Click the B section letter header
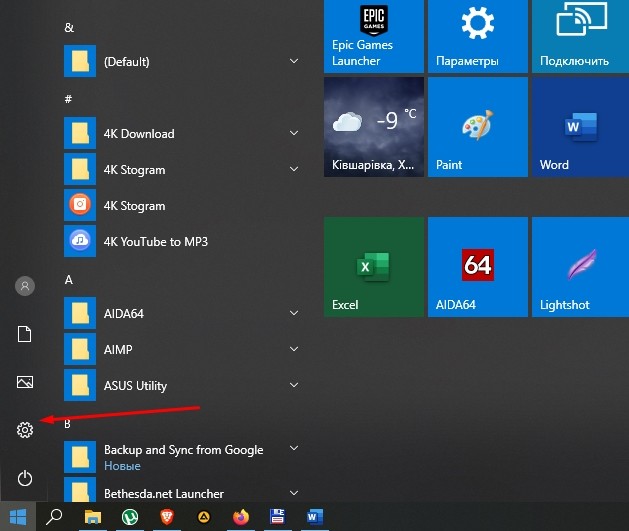The height and width of the screenshot is (531, 629). pos(67,424)
